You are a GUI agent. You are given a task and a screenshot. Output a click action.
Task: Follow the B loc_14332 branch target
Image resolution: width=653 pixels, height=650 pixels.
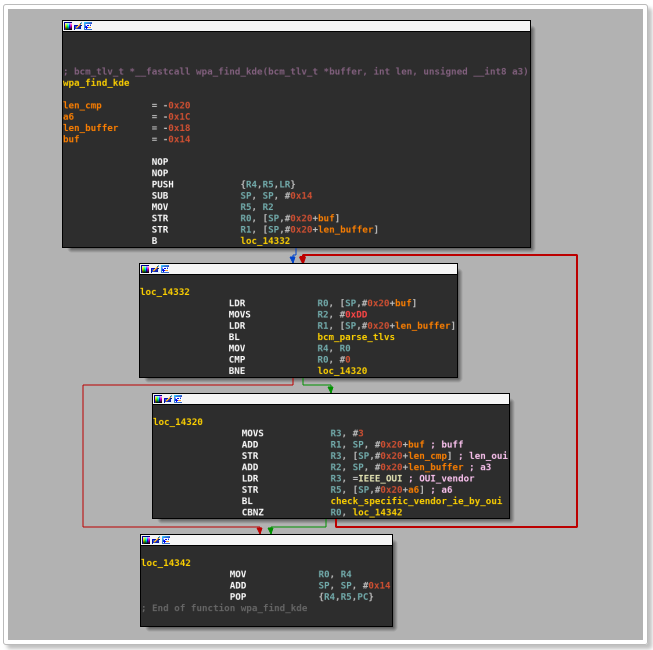[265, 241]
